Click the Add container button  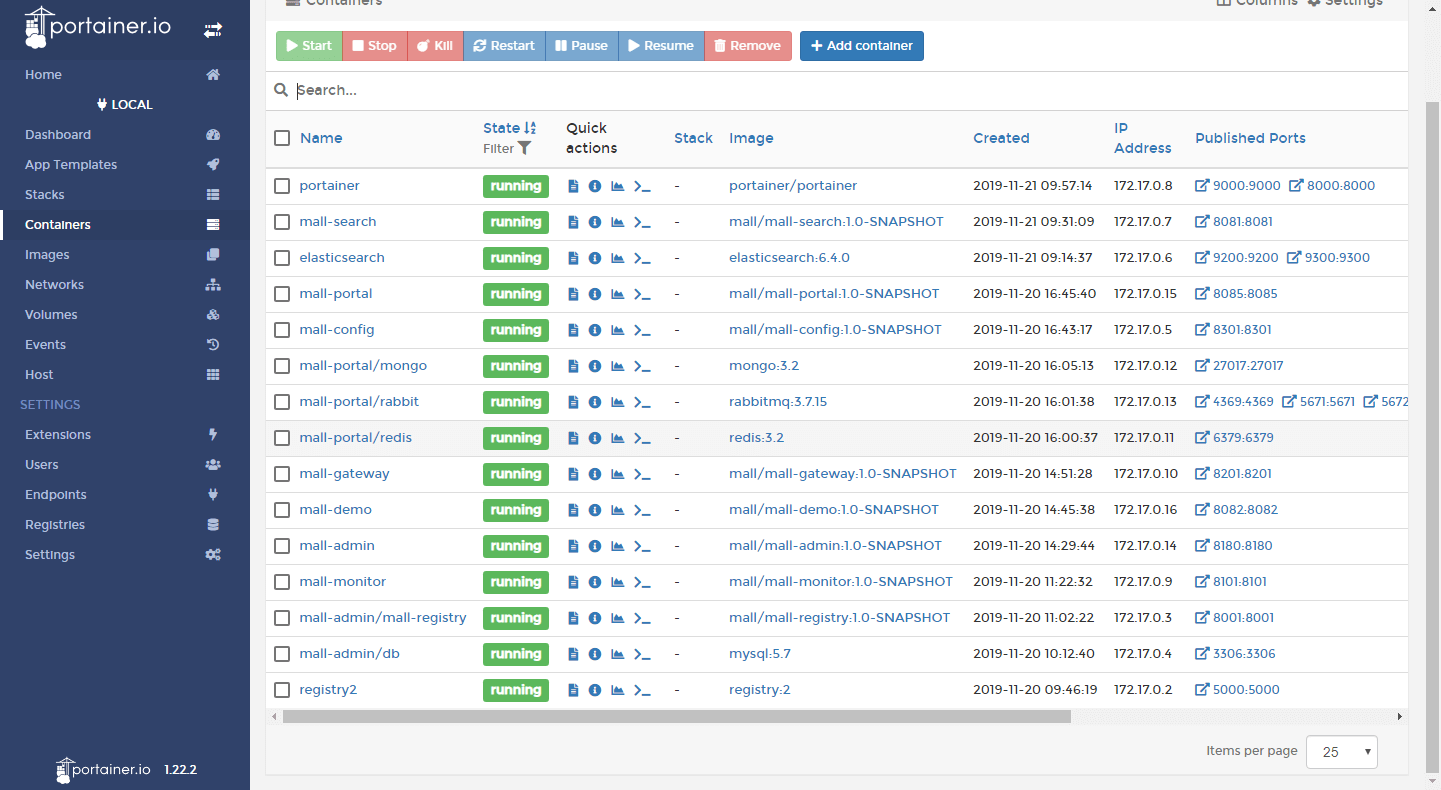(x=861, y=46)
